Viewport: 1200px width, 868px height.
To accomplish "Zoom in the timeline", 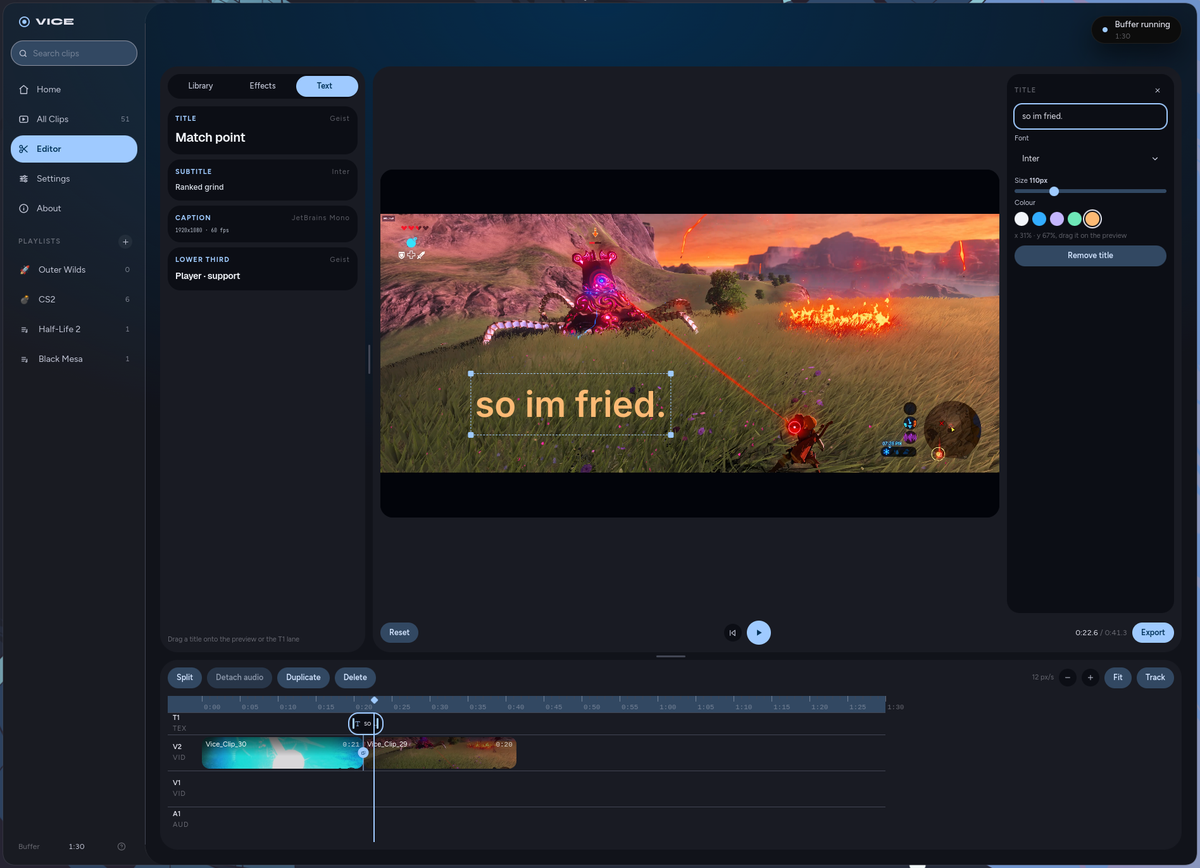I will (1090, 677).
